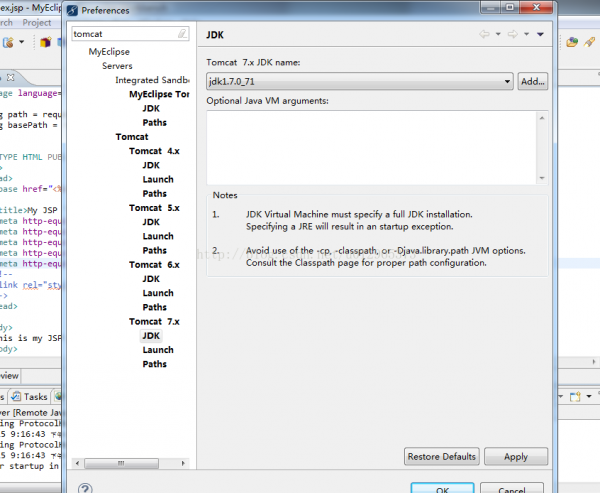600x493 pixels.
Task: Select Launch under Tomcat 5.x
Action: (x=158, y=236)
